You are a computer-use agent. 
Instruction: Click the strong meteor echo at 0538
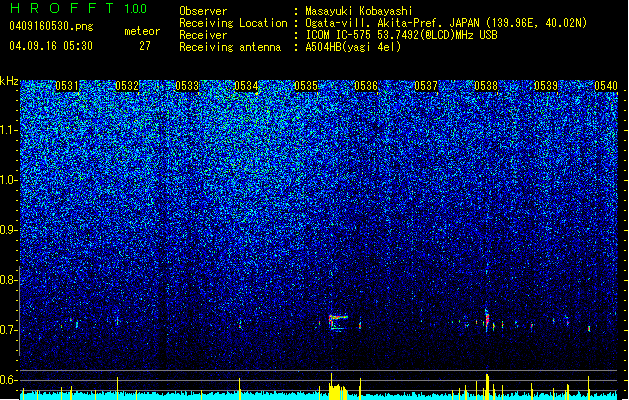tap(487, 320)
